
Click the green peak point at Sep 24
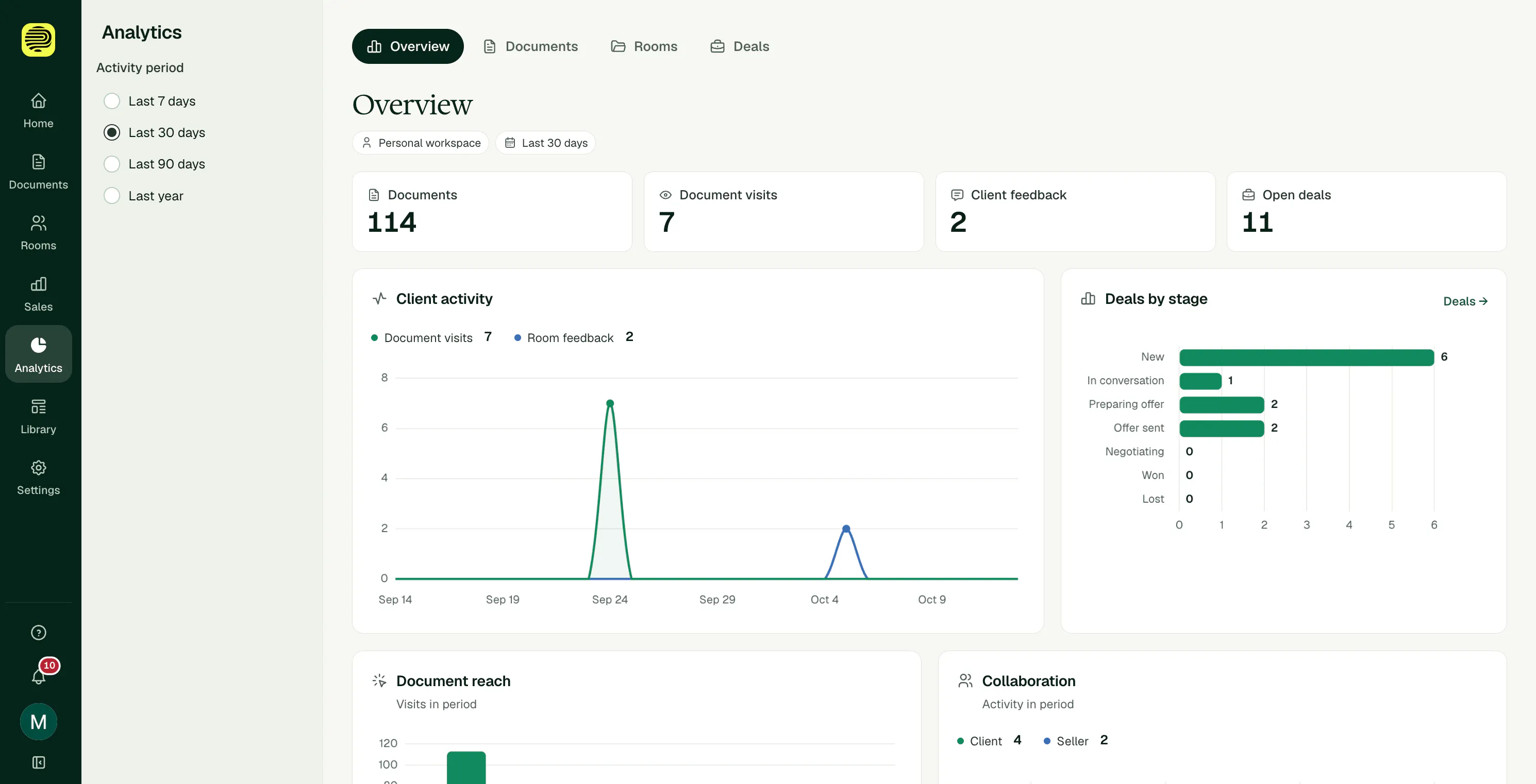pos(610,403)
